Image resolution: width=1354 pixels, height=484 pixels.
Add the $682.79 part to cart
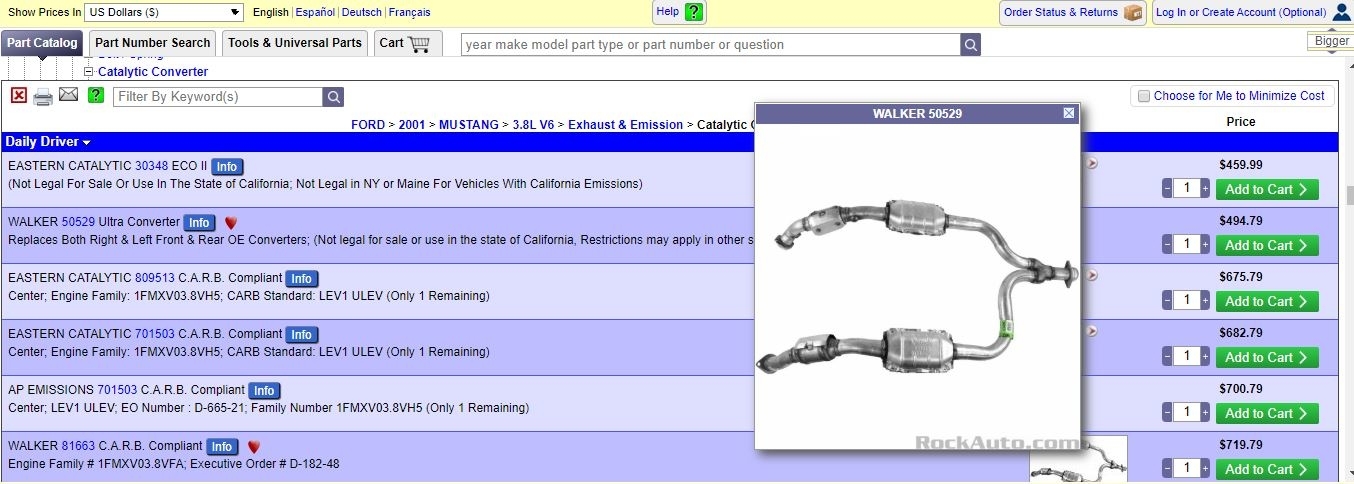(1266, 357)
